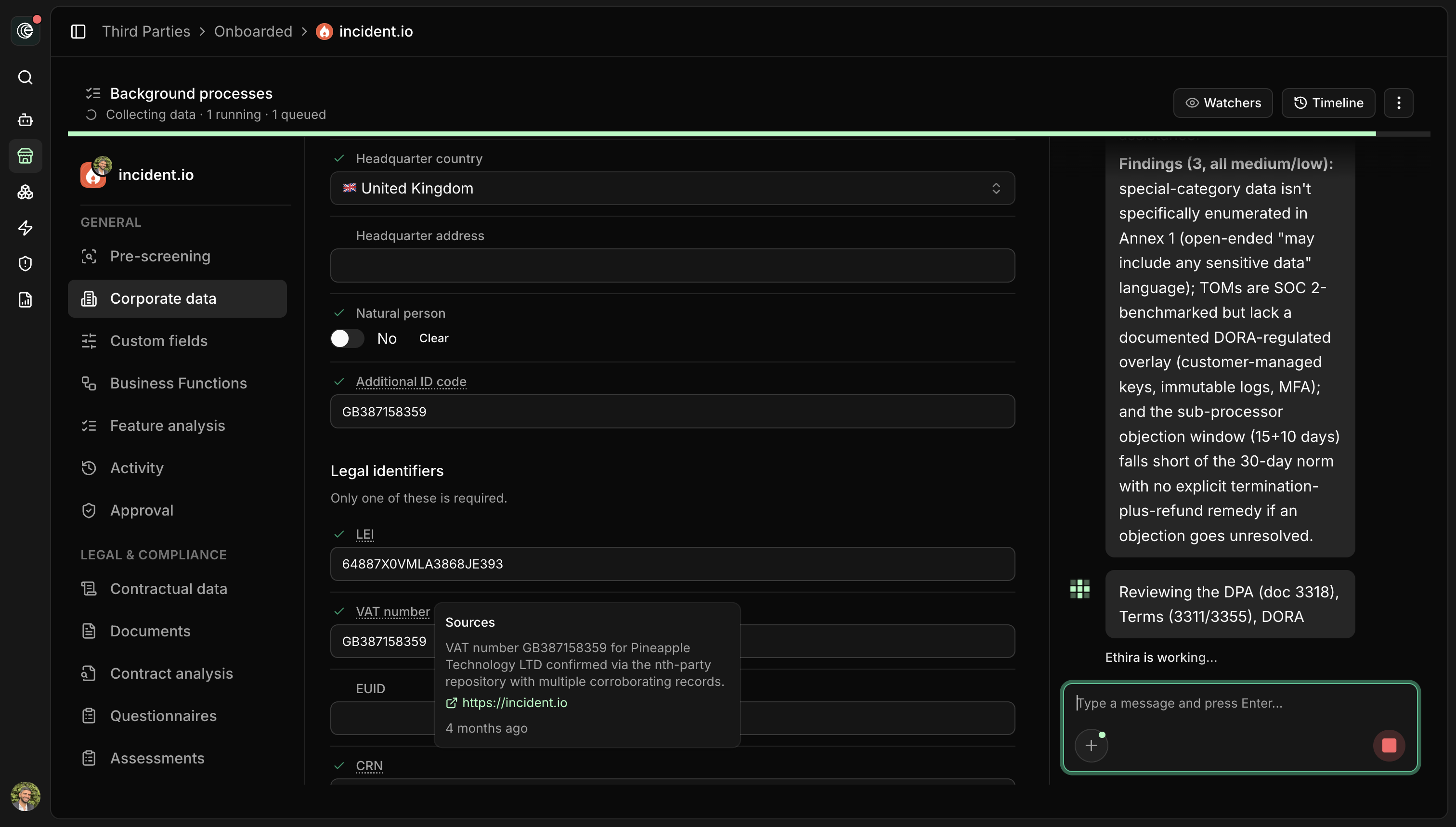The image size is (1456, 827).
Task: Click the '4 months ago' timestamp in Sources
Action: (x=486, y=728)
